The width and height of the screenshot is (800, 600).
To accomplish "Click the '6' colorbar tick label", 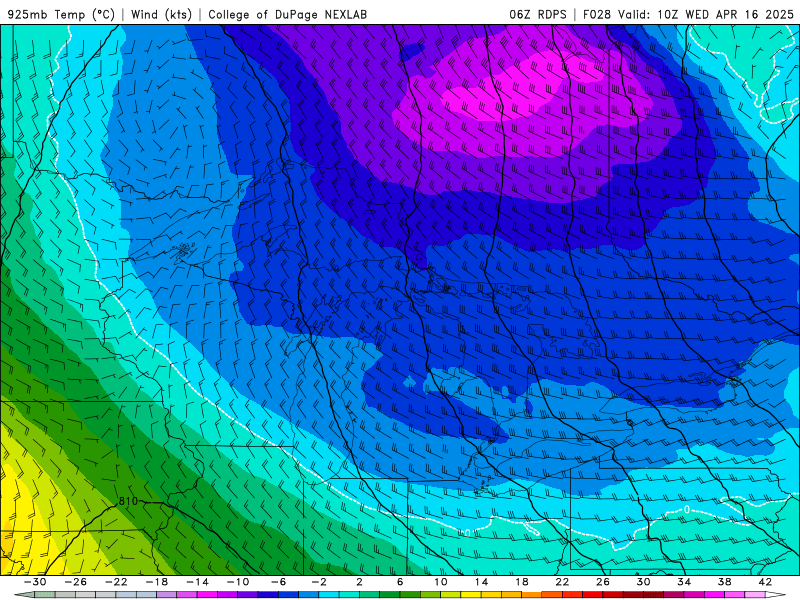I will [400, 582].
